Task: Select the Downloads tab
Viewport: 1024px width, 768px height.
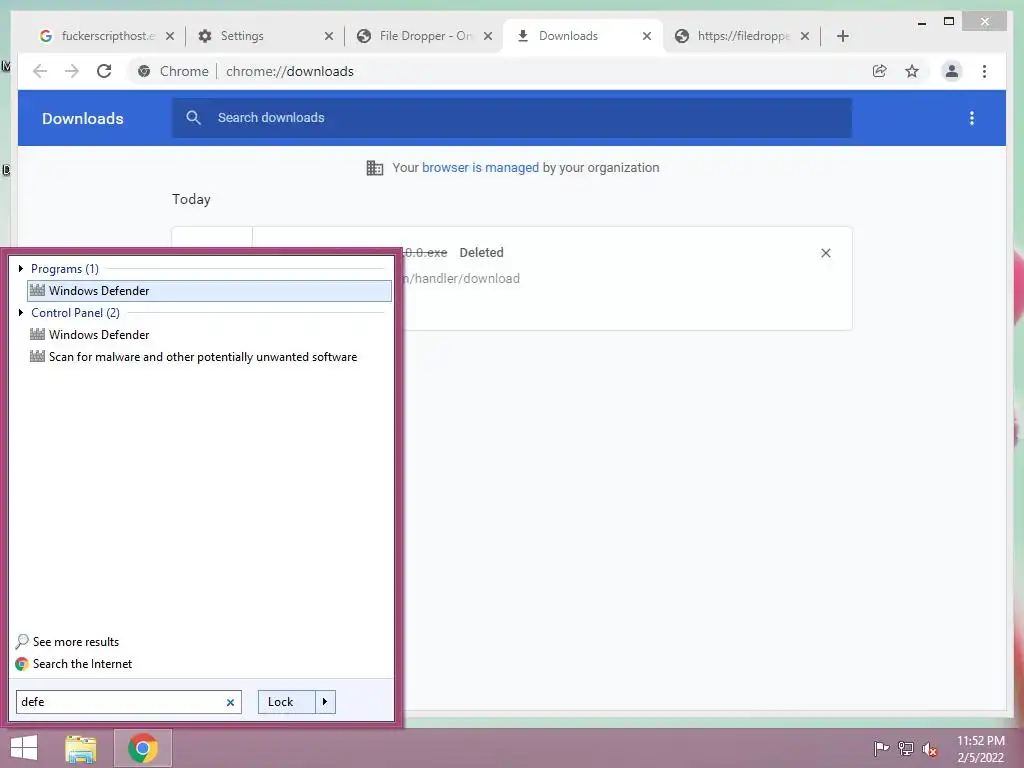Action: point(583,36)
